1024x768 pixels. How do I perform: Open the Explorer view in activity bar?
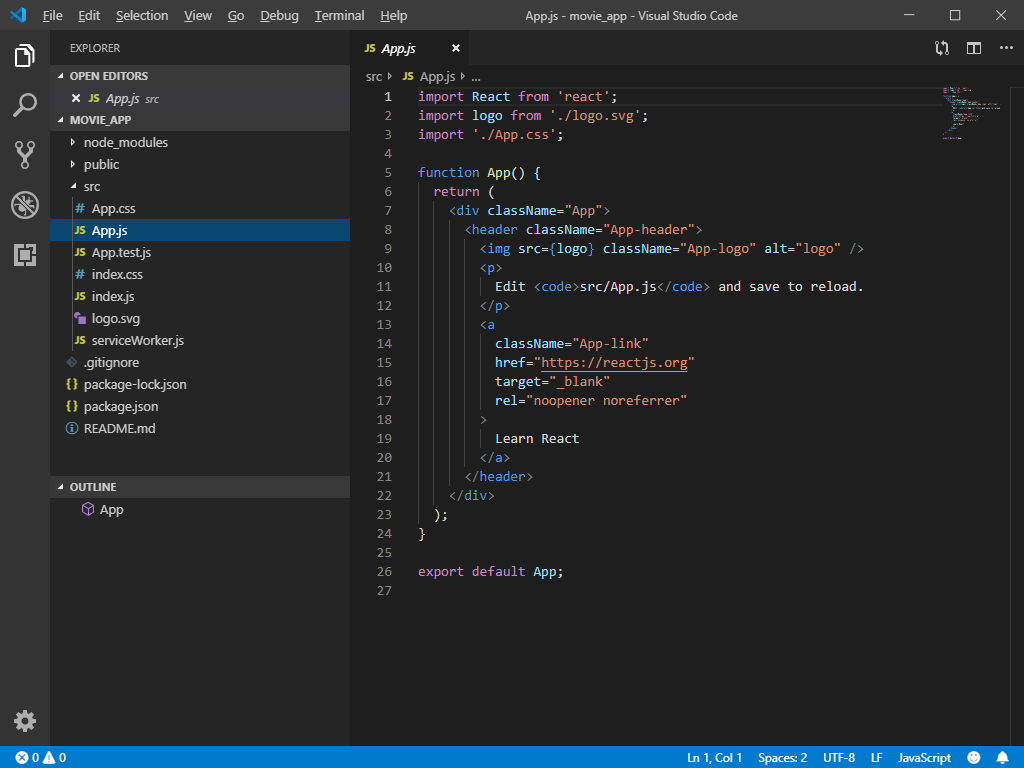[x=24, y=56]
